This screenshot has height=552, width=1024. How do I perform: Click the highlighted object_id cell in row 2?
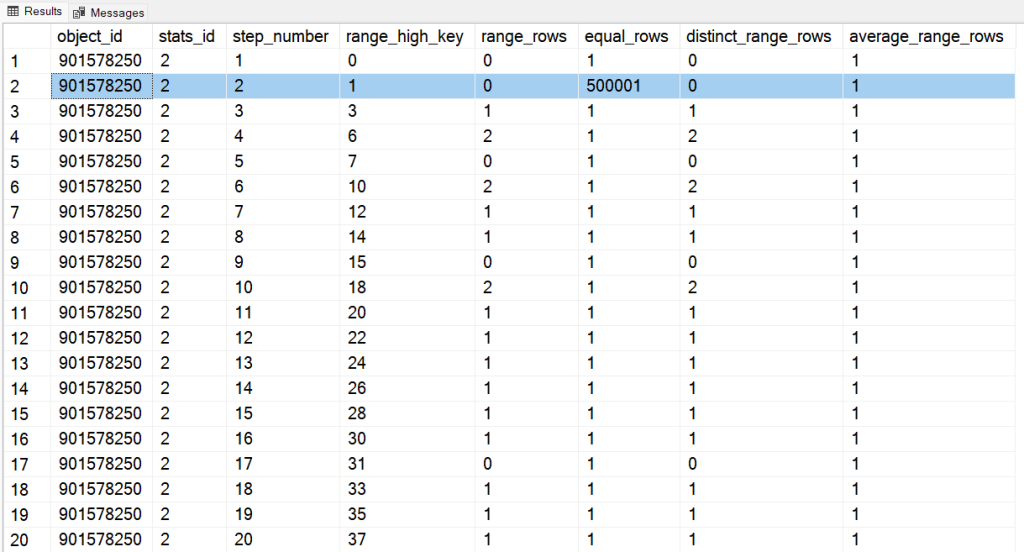pyautogui.click(x=102, y=86)
